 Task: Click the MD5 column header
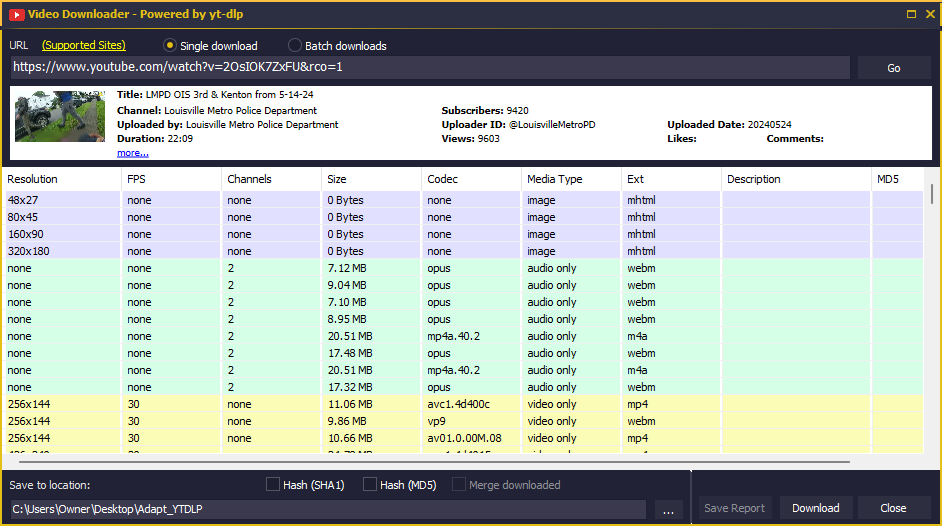click(898, 179)
